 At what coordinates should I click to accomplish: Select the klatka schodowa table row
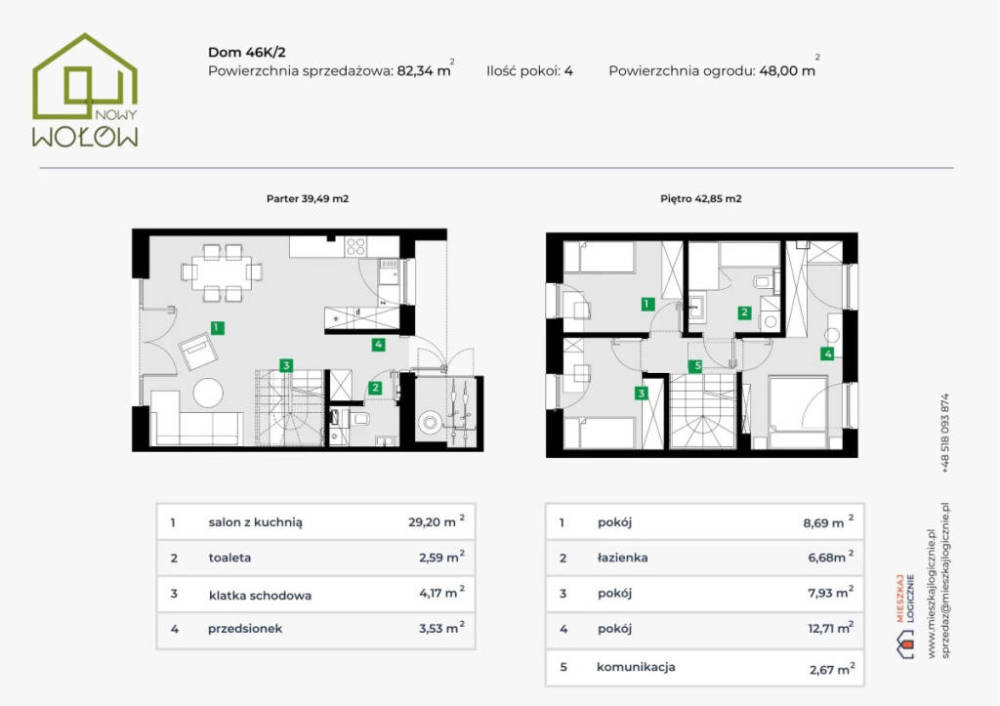pos(316,594)
